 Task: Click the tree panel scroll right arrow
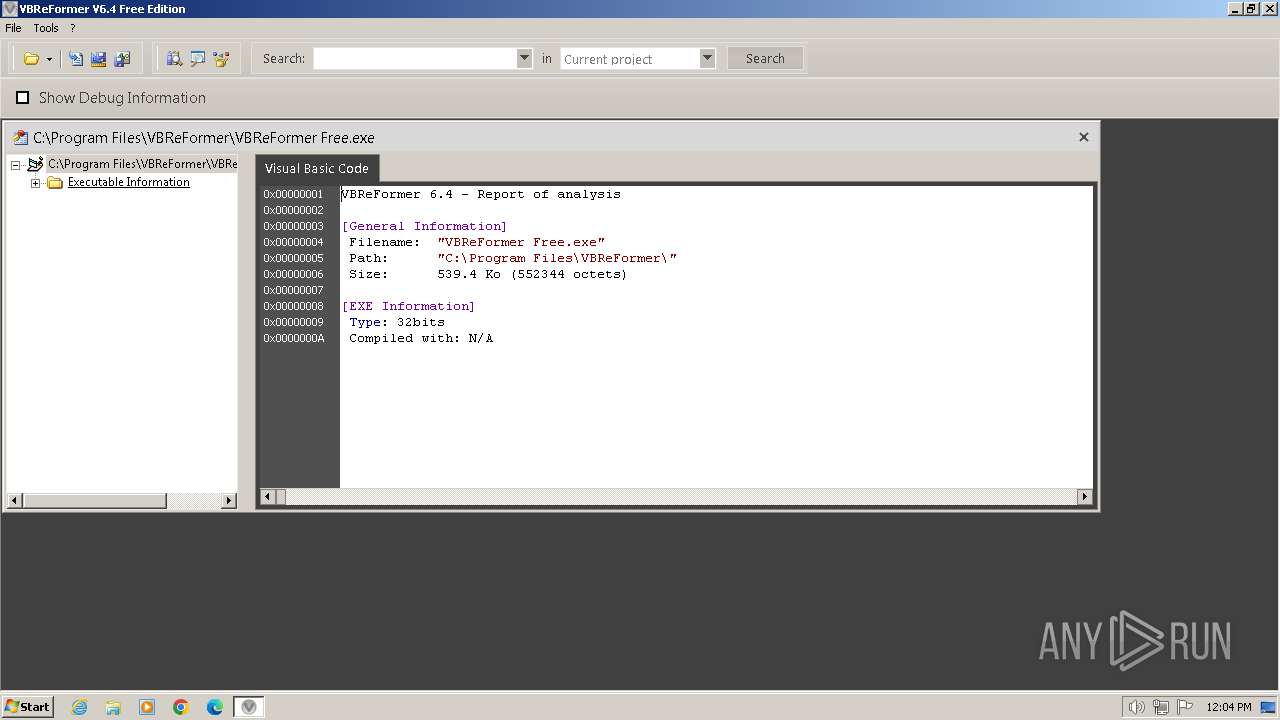pos(229,500)
